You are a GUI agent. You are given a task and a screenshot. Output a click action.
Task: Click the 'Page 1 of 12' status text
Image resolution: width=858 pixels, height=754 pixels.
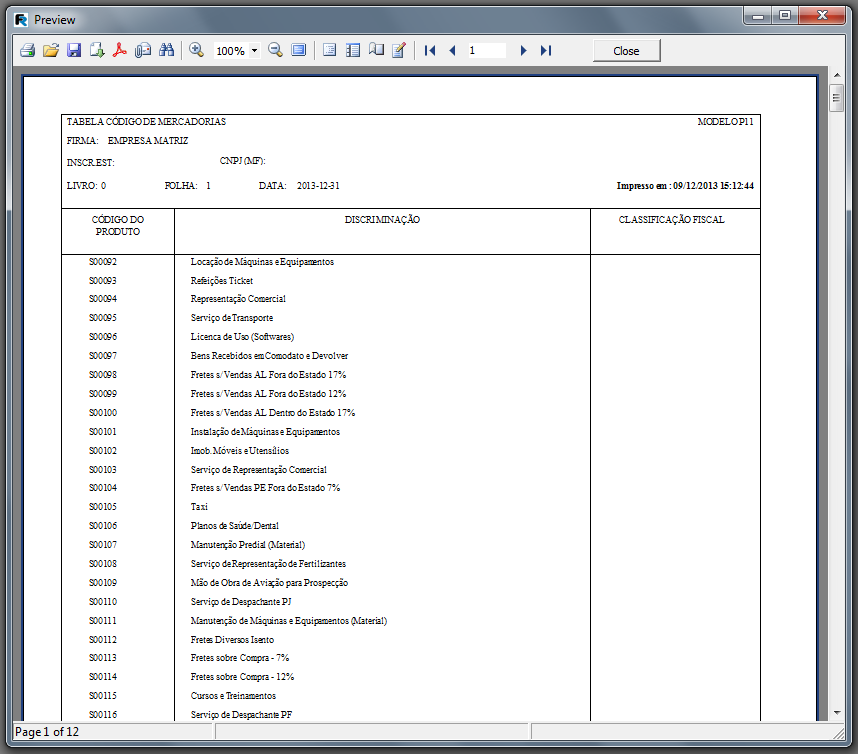point(47,732)
